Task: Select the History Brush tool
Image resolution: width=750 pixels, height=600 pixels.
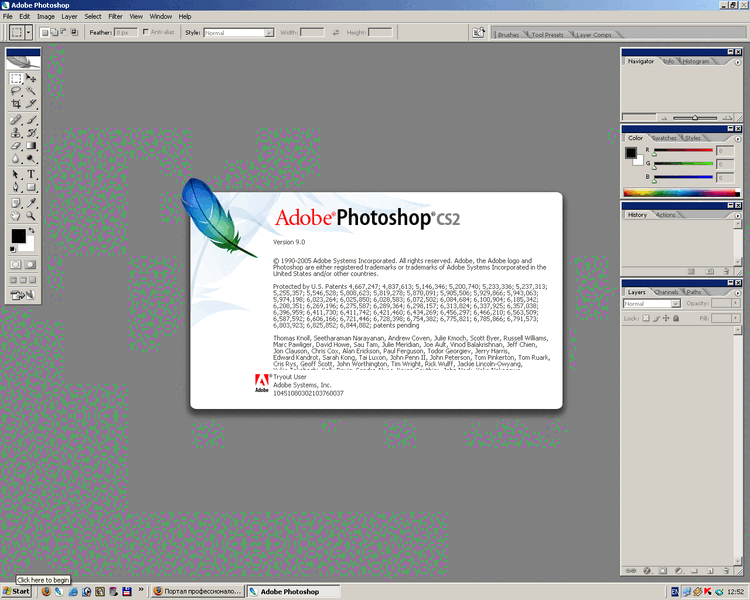Action: (31, 133)
